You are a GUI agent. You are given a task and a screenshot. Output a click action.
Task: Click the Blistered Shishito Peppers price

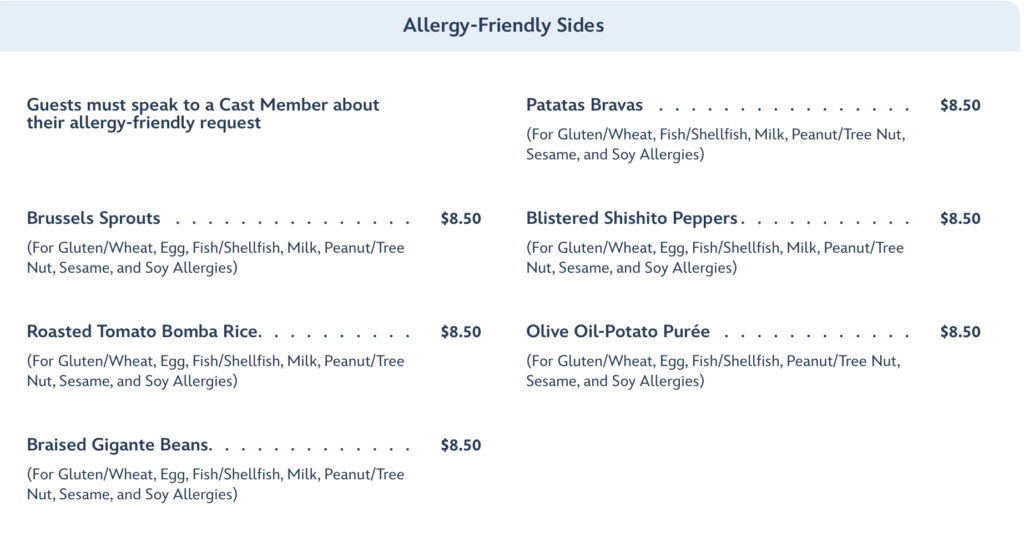[960, 219]
